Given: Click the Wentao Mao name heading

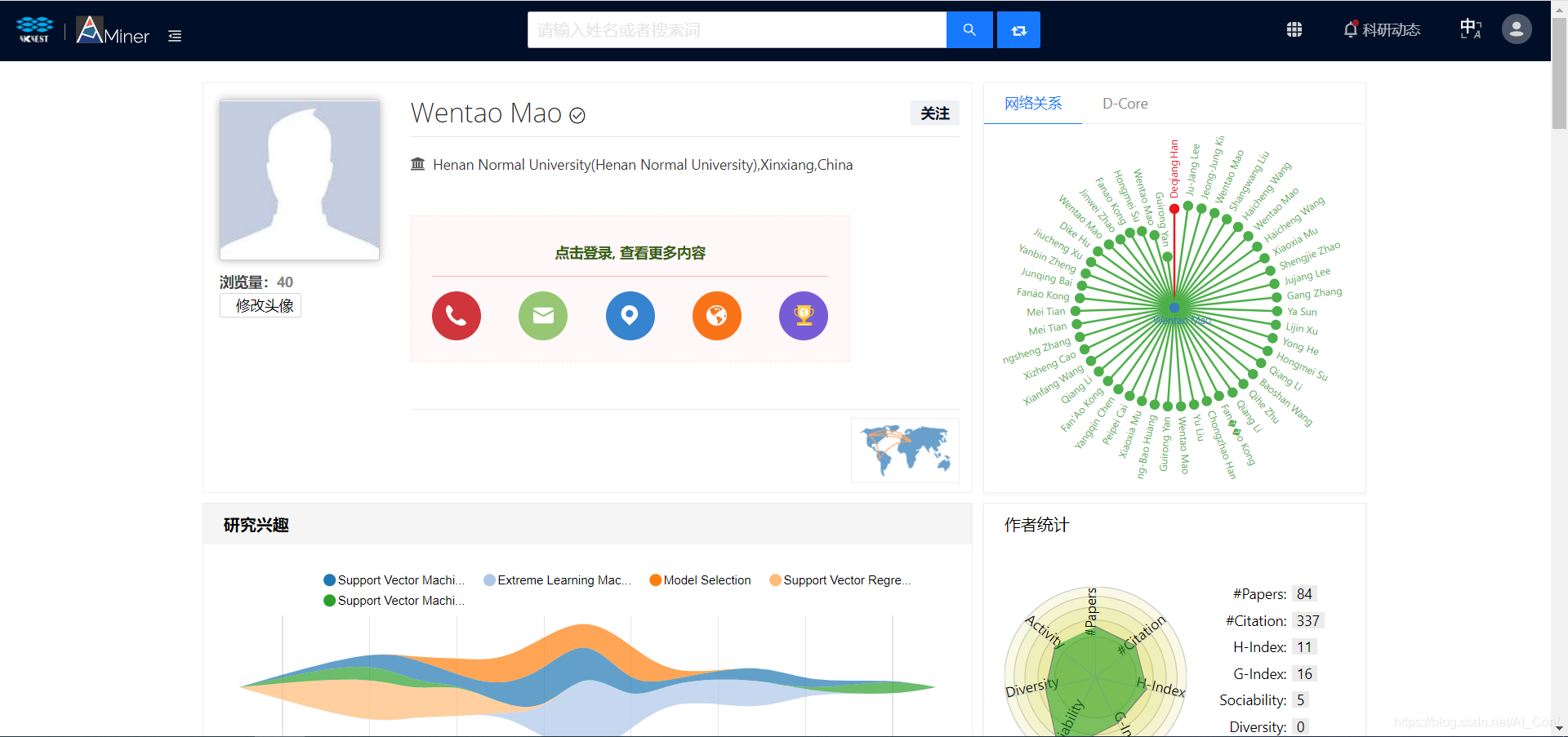Looking at the screenshot, I should [486, 113].
